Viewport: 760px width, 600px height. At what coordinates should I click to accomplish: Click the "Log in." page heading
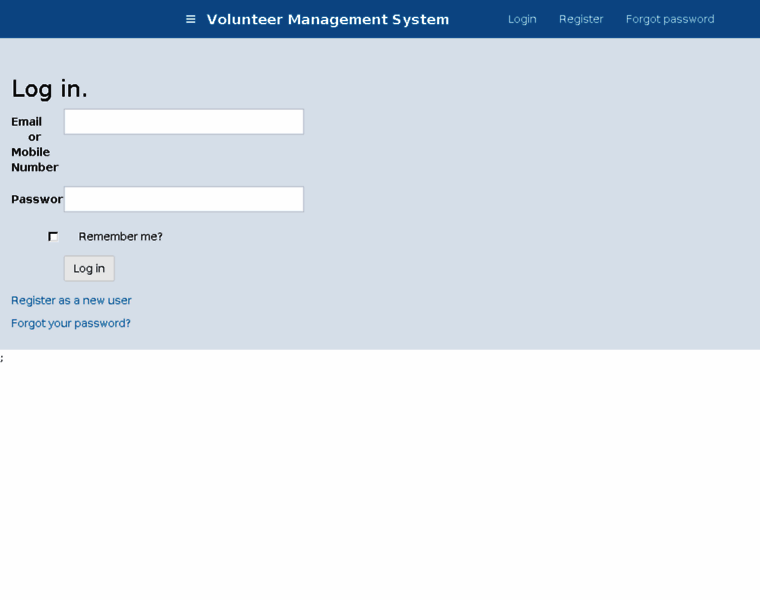(x=49, y=89)
